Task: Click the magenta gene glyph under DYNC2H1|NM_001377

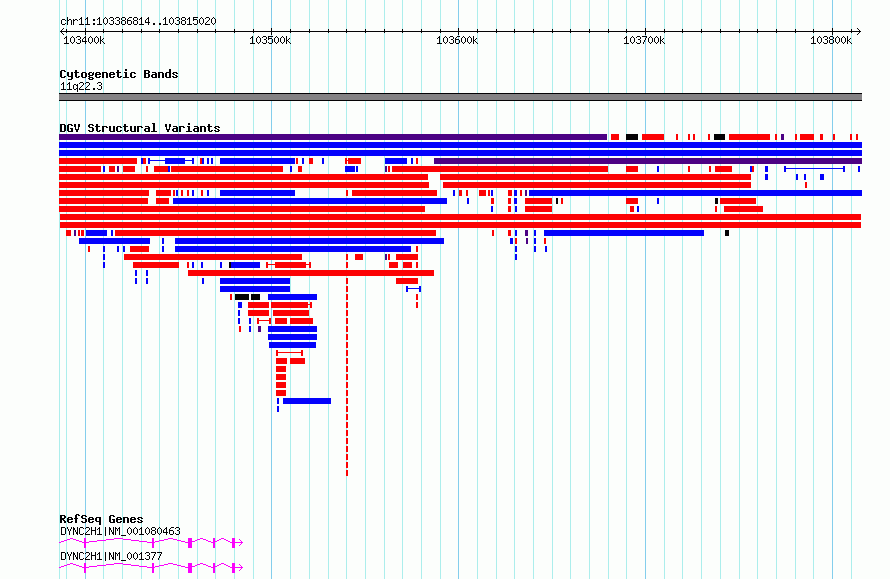Action: coord(151,568)
